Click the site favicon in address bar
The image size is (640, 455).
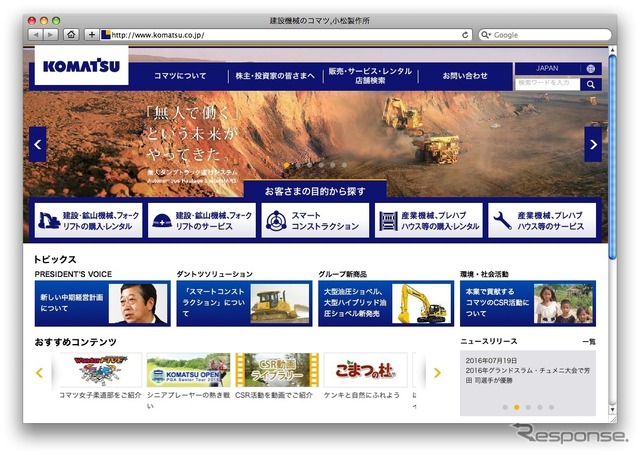(106, 35)
